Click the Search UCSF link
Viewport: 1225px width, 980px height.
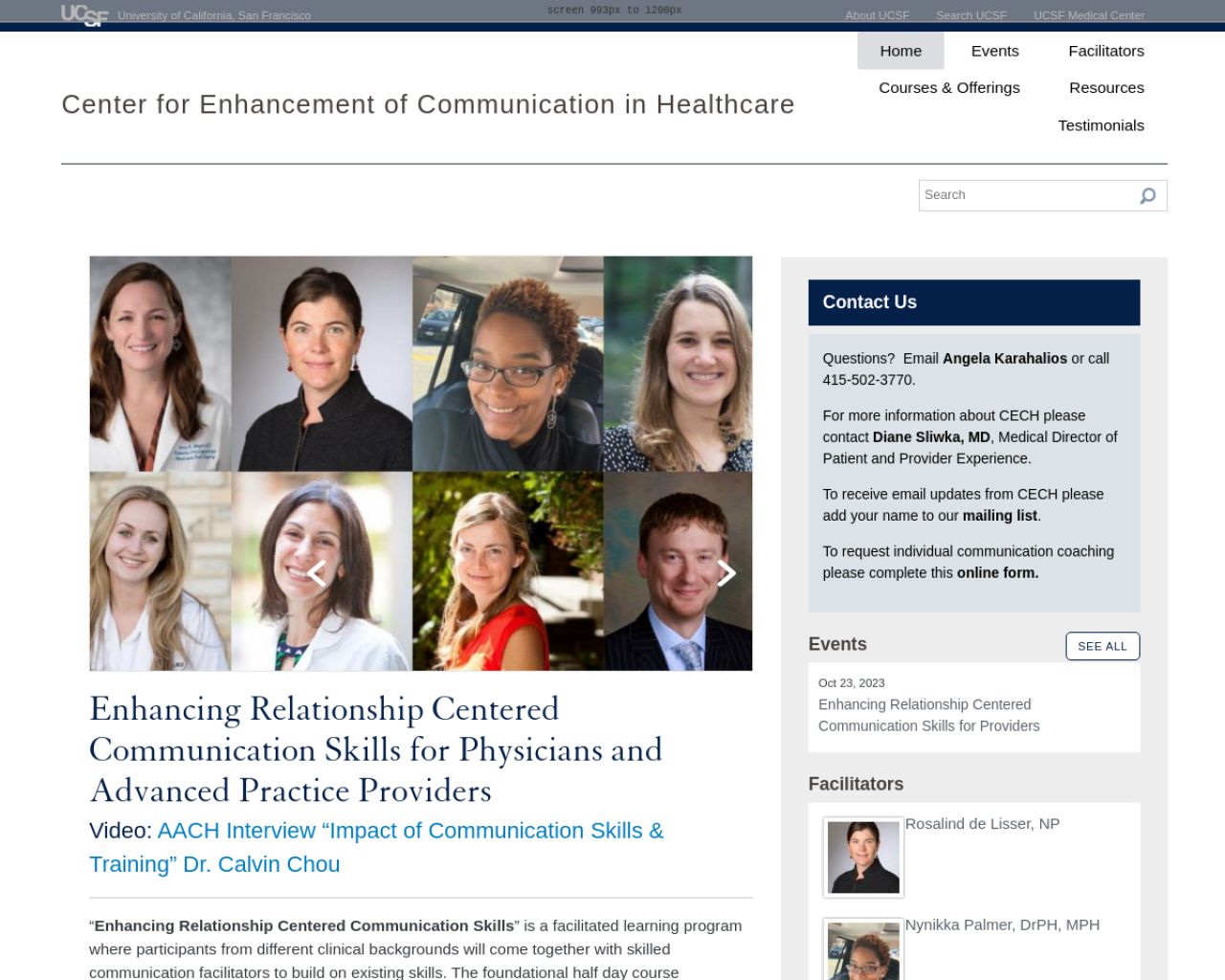pyautogui.click(x=971, y=15)
